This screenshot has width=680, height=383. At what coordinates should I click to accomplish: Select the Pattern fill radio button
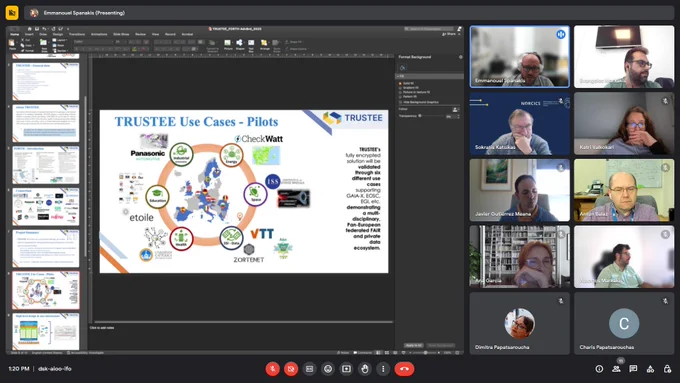point(400,96)
